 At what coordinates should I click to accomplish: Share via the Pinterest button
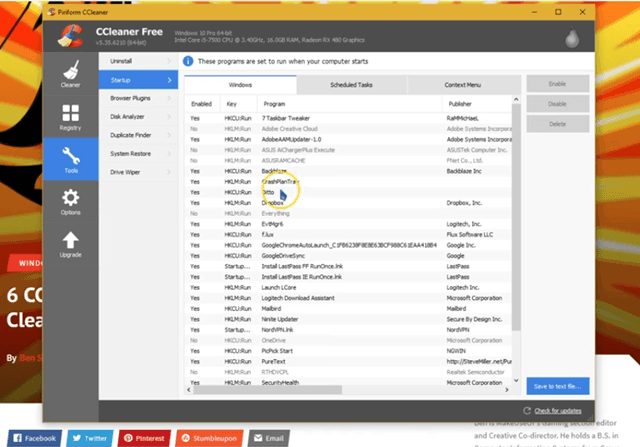[144, 438]
